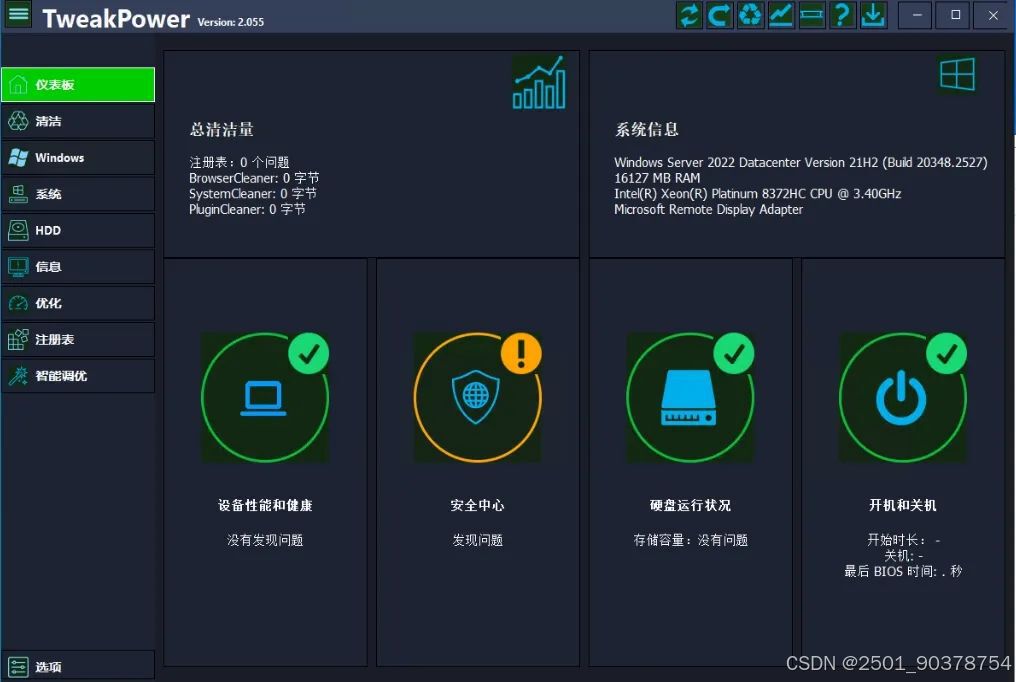Click the 注册表: 0 个问题 line
Viewport: 1016px width, 682px height.
[x=239, y=162]
